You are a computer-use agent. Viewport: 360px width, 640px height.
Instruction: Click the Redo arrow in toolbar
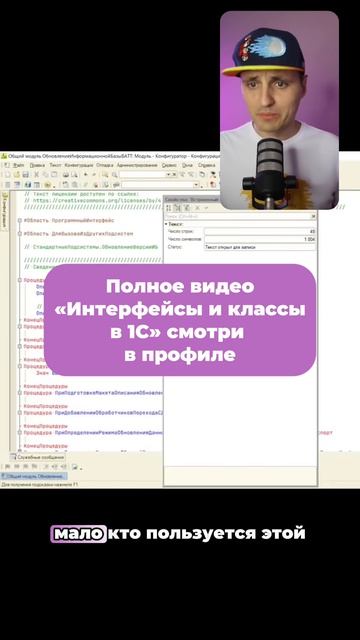tap(94, 175)
